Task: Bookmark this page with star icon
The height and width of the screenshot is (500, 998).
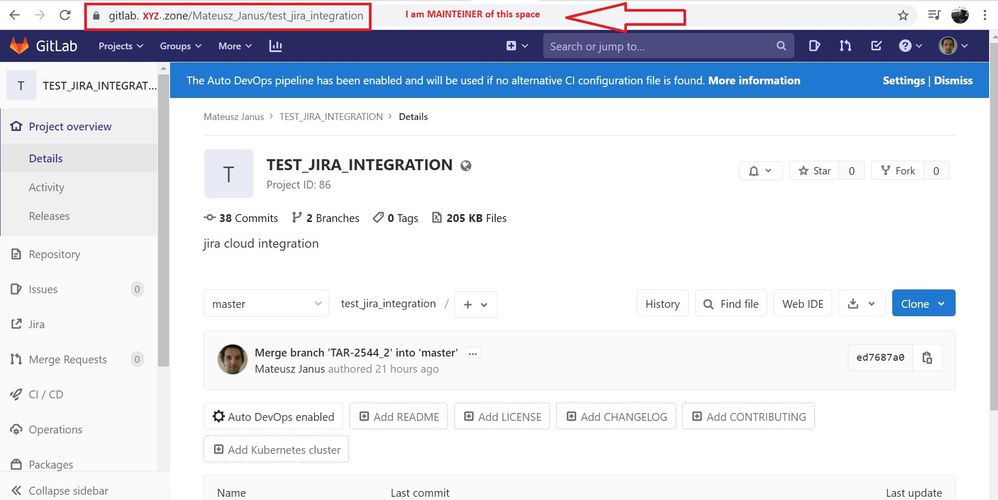Action: (x=903, y=15)
